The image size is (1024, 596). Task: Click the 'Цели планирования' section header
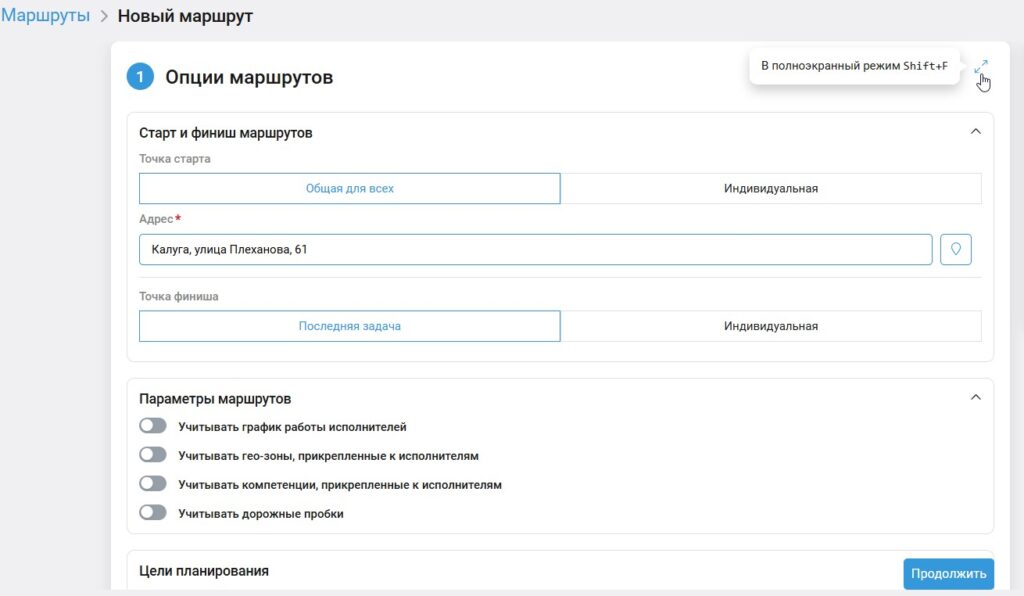point(204,571)
